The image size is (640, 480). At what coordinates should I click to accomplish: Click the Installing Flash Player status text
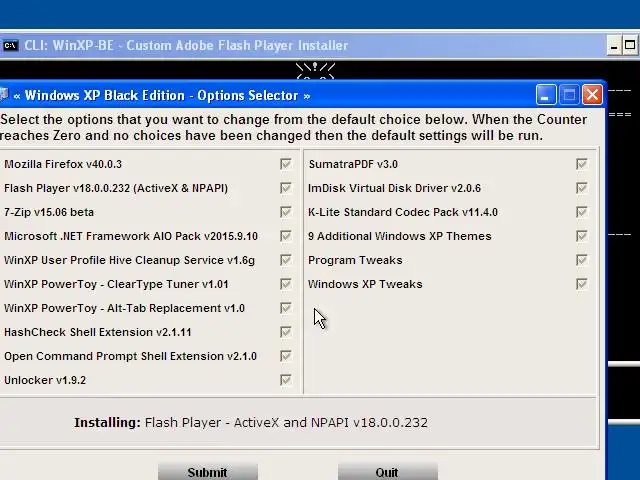(251, 422)
